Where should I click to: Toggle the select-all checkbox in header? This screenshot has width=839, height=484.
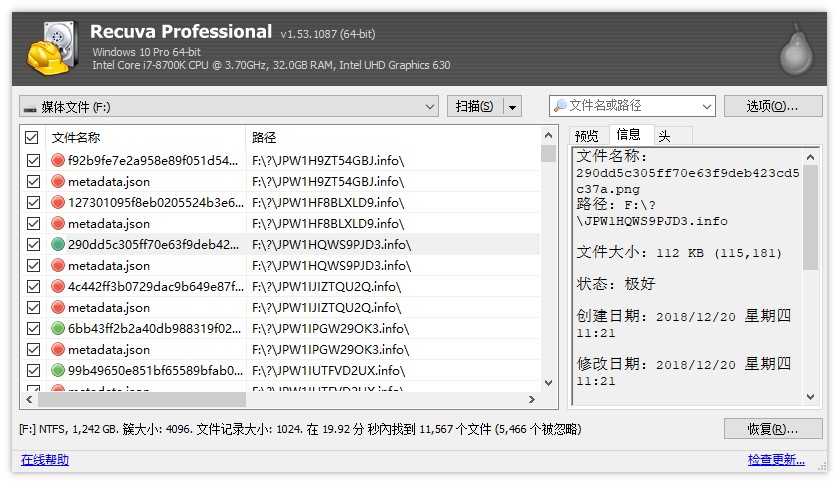pos(32,137)
